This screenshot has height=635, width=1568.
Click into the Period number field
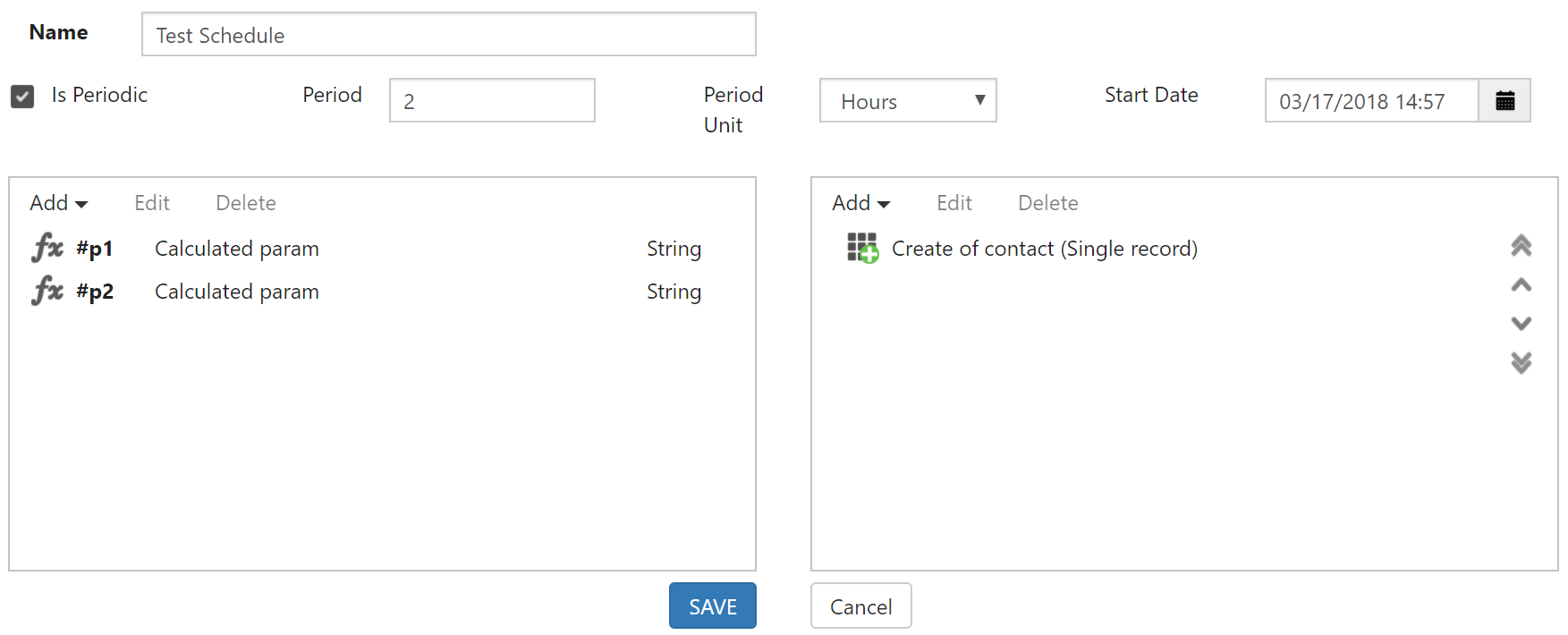click(x=492, y=100)
